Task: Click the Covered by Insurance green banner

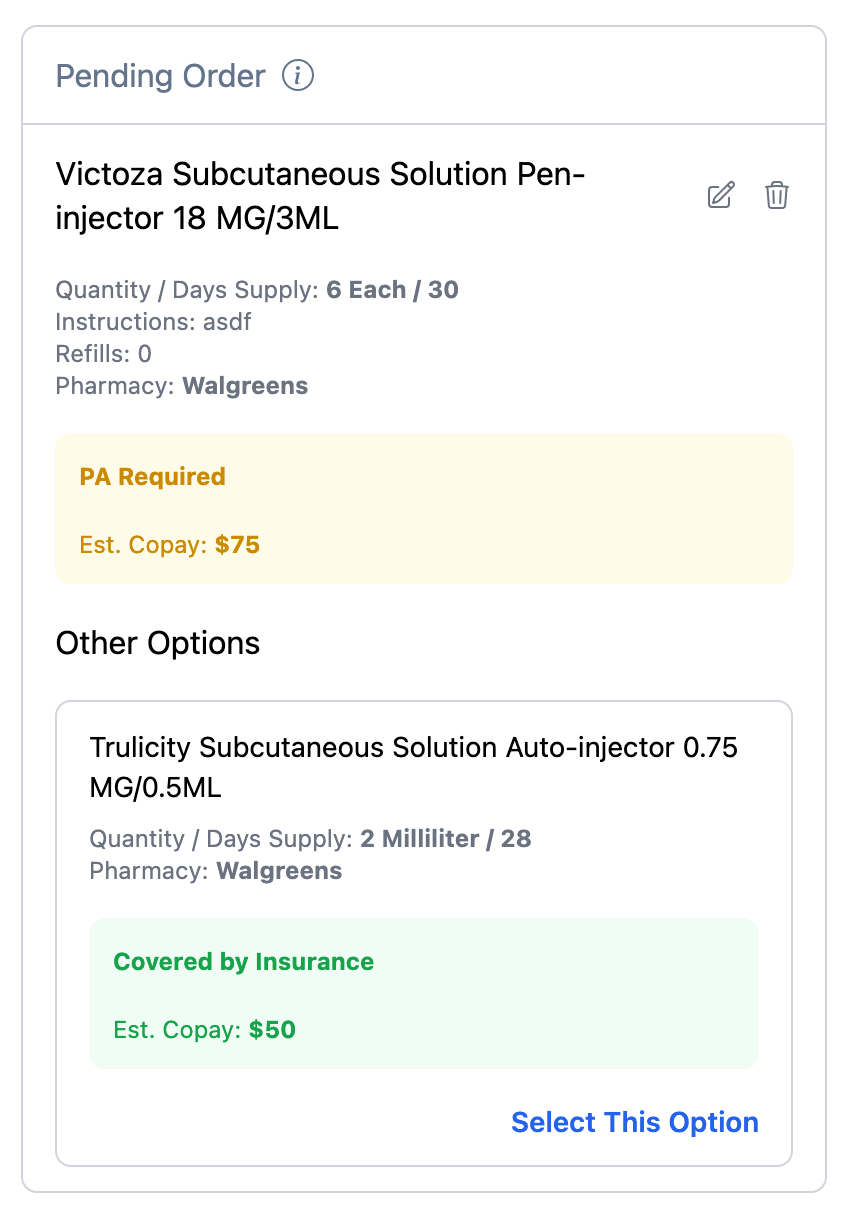Action: (x=424, y=993)
